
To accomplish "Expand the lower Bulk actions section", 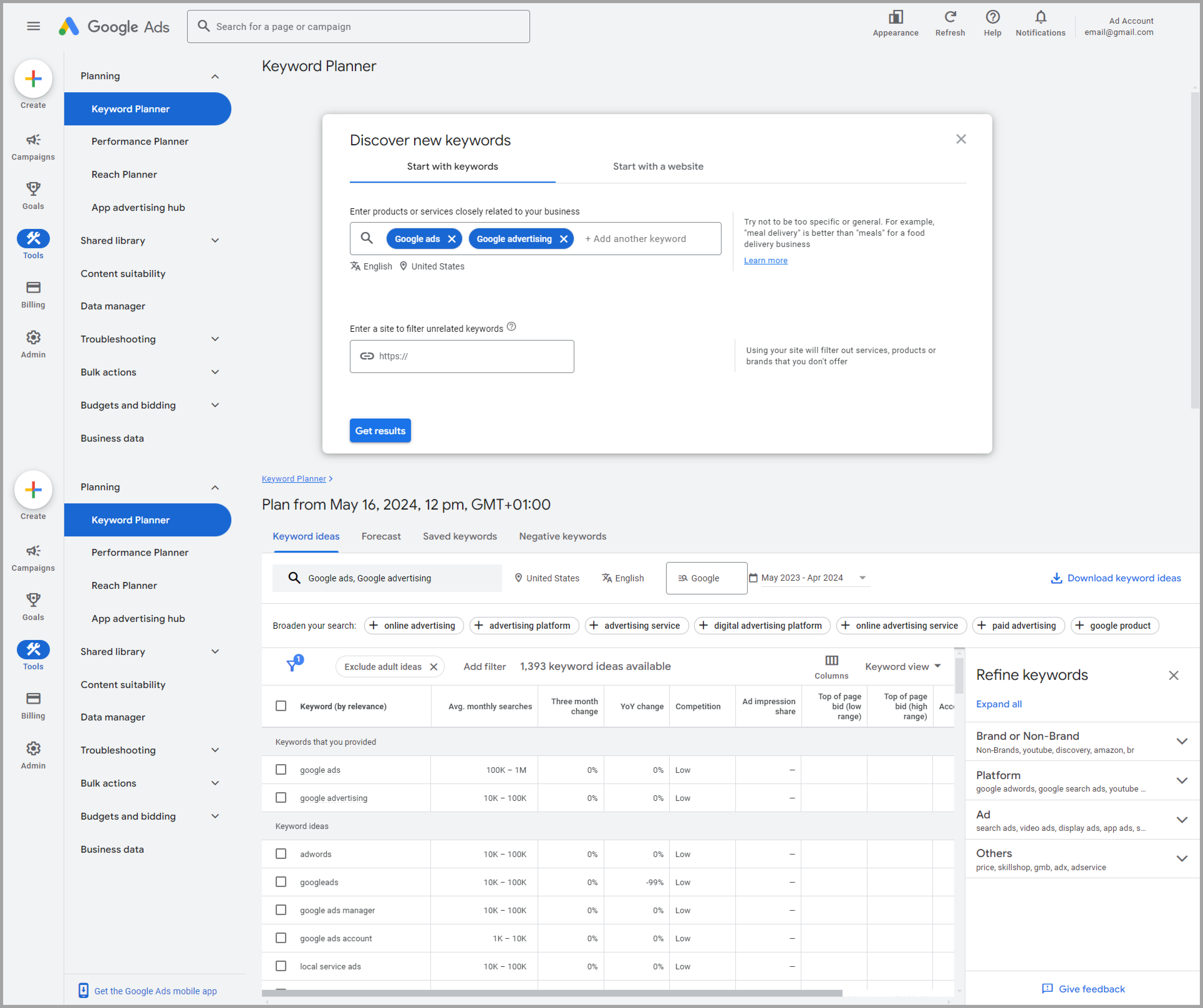I will pyautogui.click(x=215, y=783).
